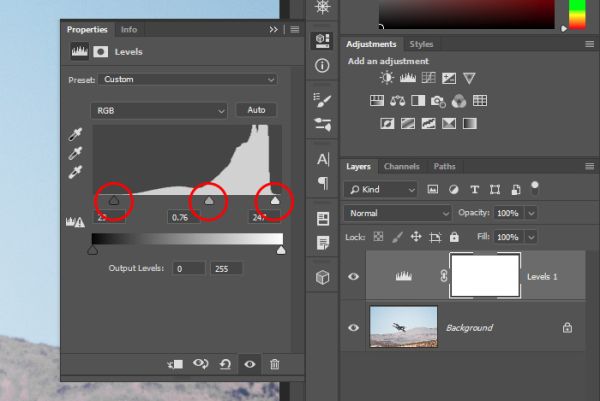Lock transparent pixels
This screenshot has width=600, height=401.
pyautogui.click(x=378, y=237)
